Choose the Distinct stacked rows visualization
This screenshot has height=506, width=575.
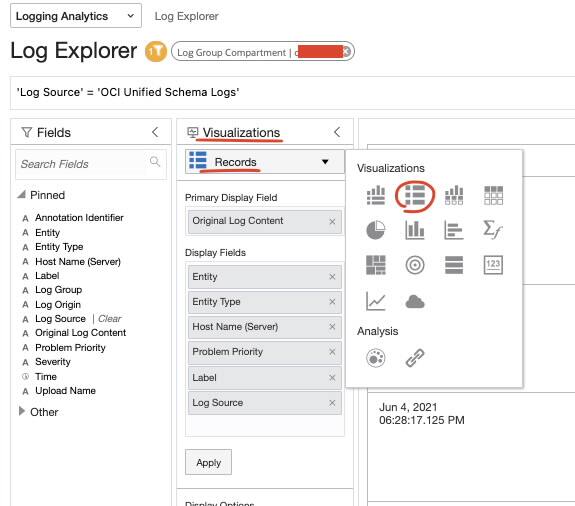click(454, 265)
